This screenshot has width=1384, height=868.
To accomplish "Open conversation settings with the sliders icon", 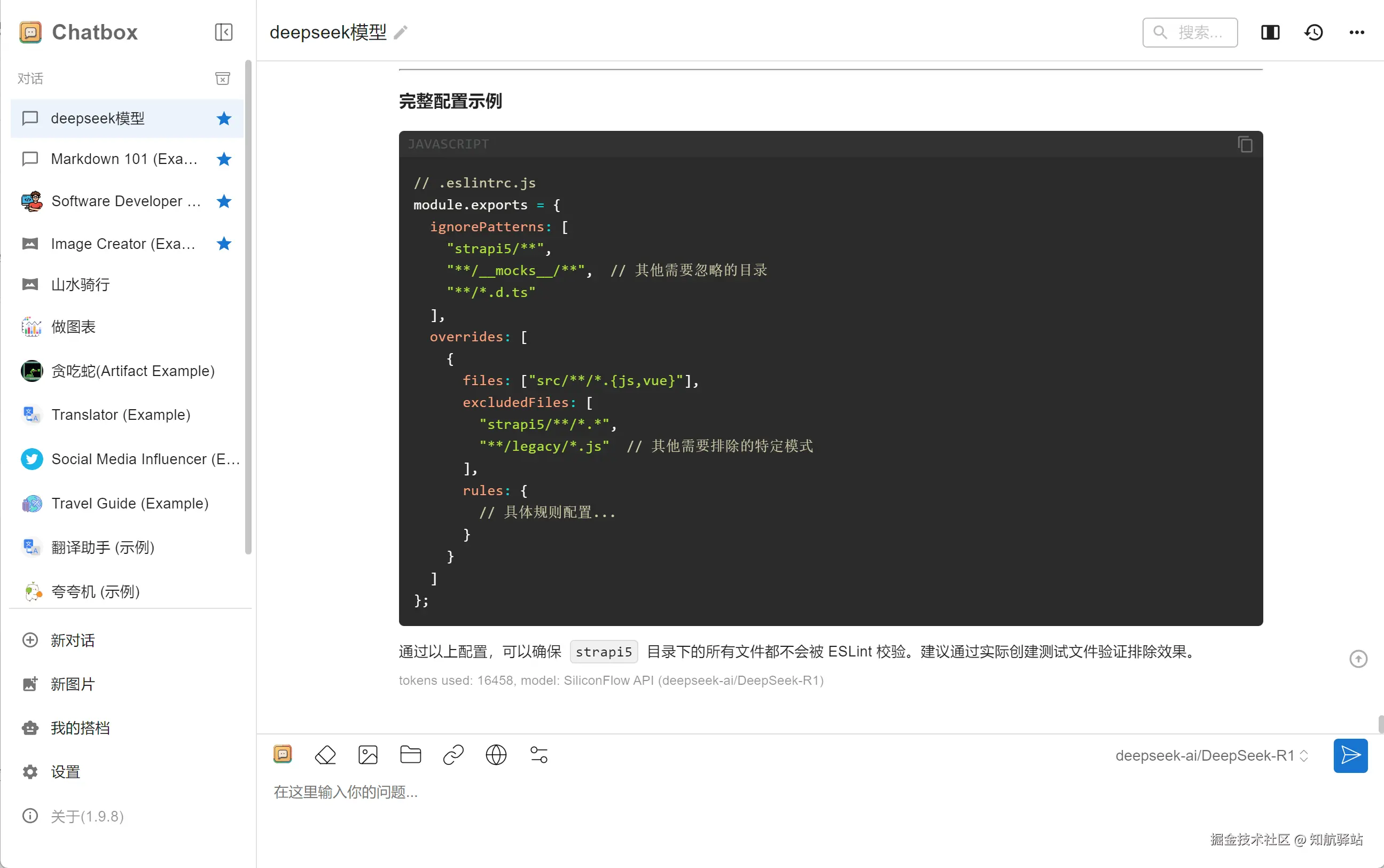I will click(x=538, y=755).
